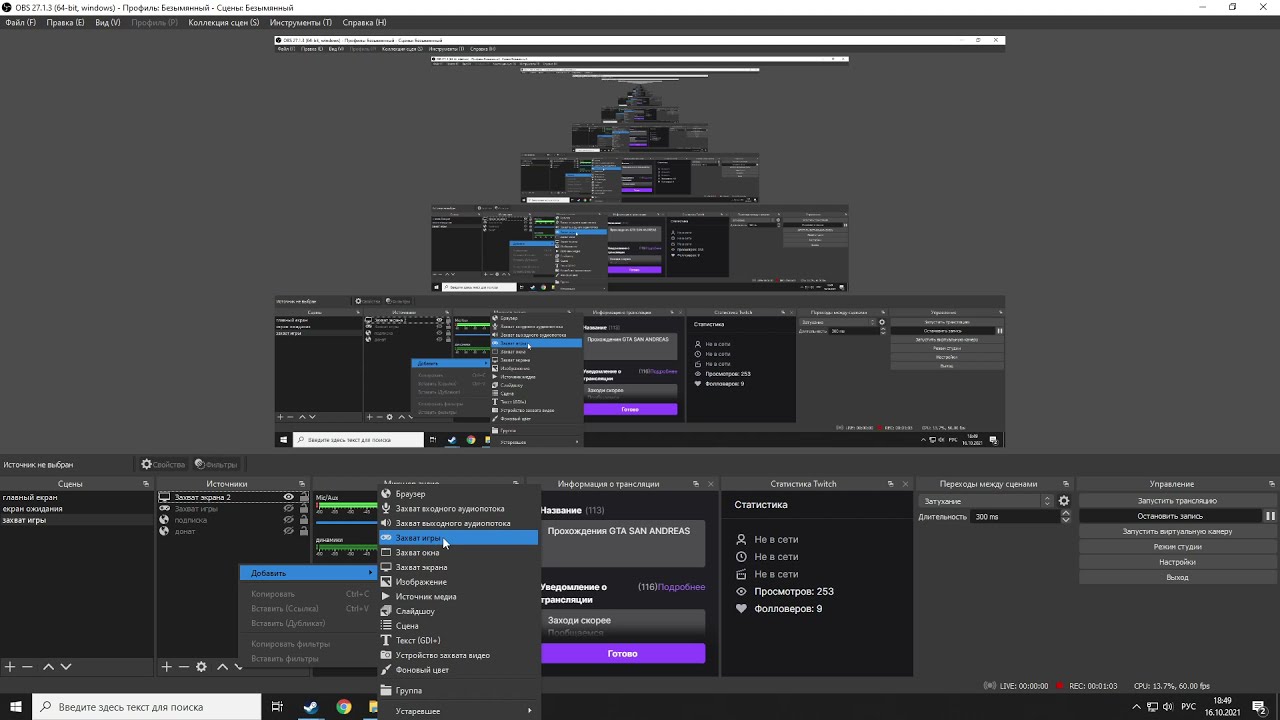The width and height of the screenshot is (1280, 720).
Task: Open the Windows Start menu
Action: (x=16, y=707)
